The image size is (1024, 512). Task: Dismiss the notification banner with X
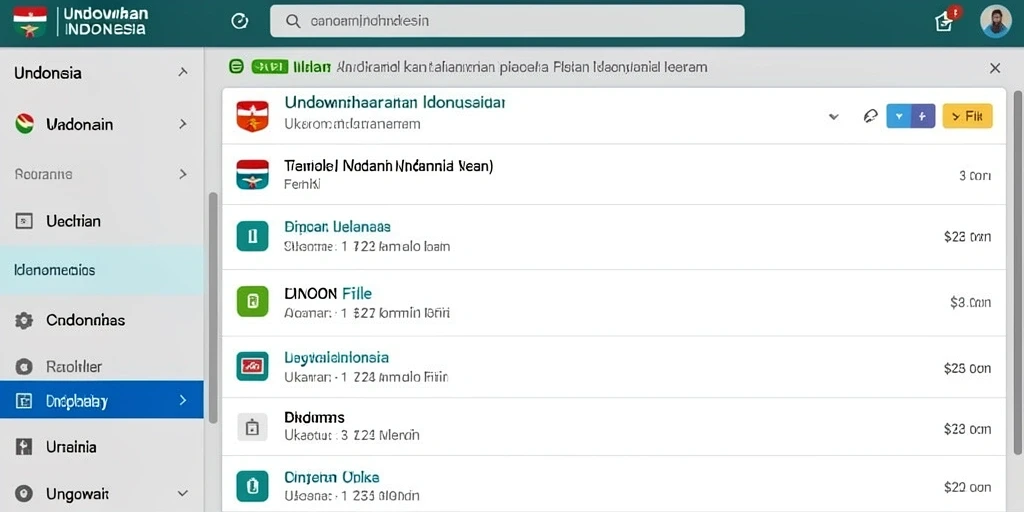(x=995, y=67)
